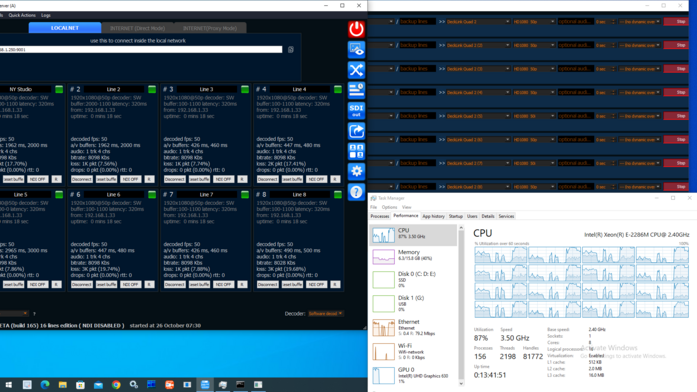Click Disconnect on Line 3
The width and height of the screenshot is (697, 392).
point(175,179)
